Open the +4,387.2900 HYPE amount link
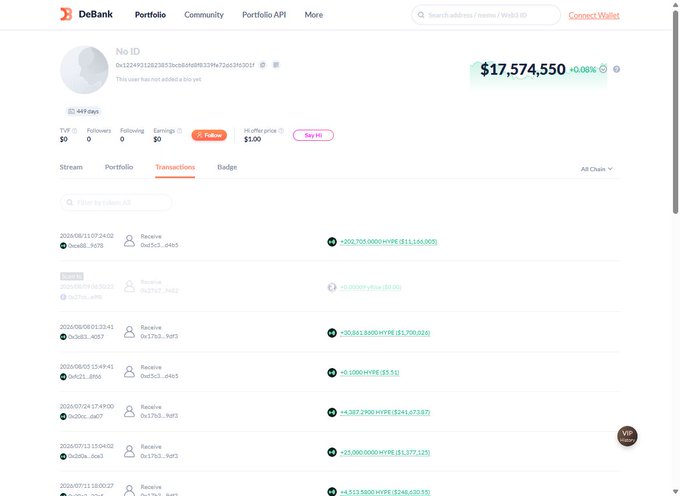The width and height of the screenshot is (680, 496). (x=385, y=412)
